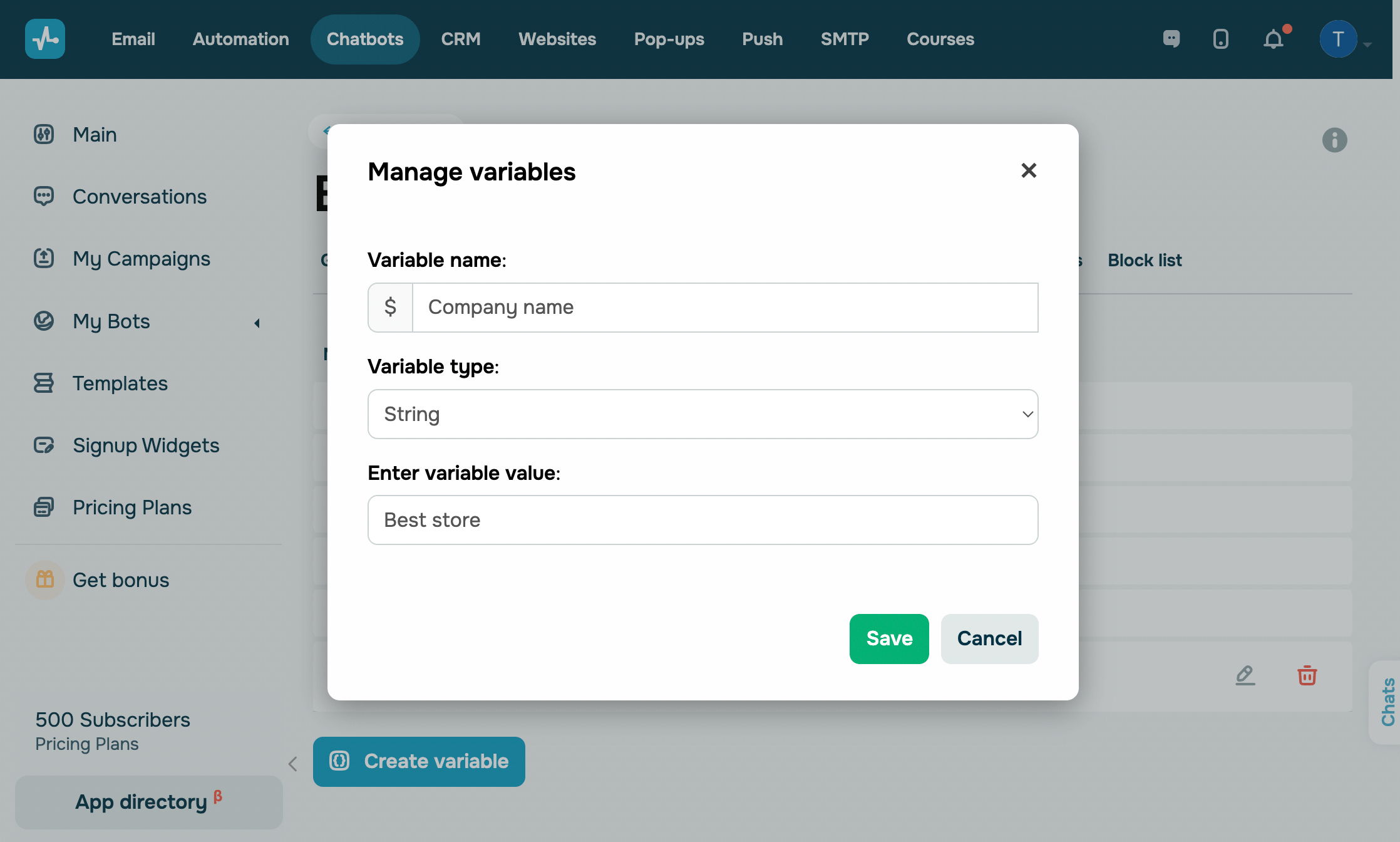The height and width of the screenshot is (842, 1400).
Task: Click the mobile device icon in header
Action: [1220, 39]
